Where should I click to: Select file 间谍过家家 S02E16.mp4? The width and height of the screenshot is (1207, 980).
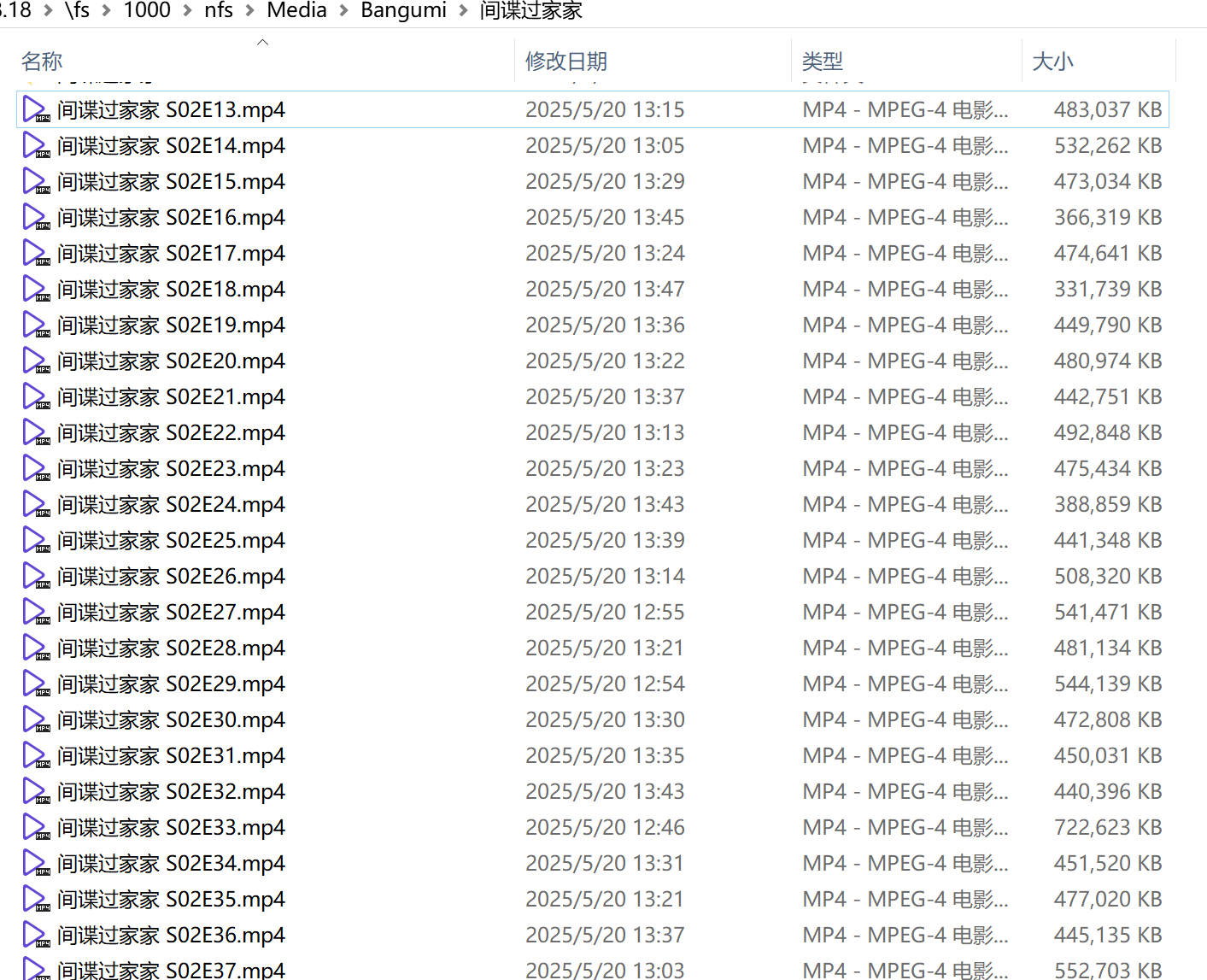click(592, 217)
